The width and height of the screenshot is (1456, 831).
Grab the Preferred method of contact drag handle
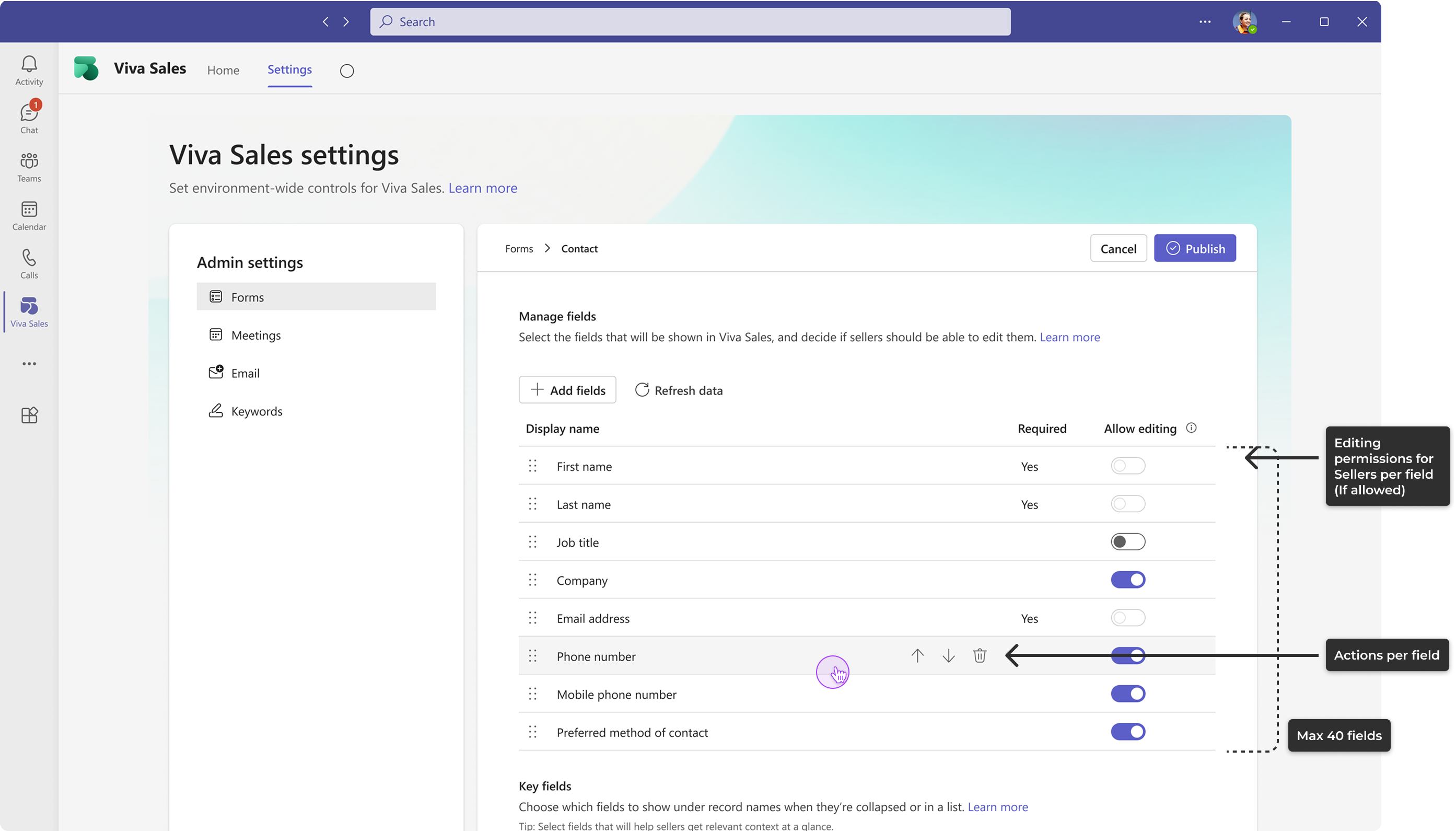coord(532,732)
